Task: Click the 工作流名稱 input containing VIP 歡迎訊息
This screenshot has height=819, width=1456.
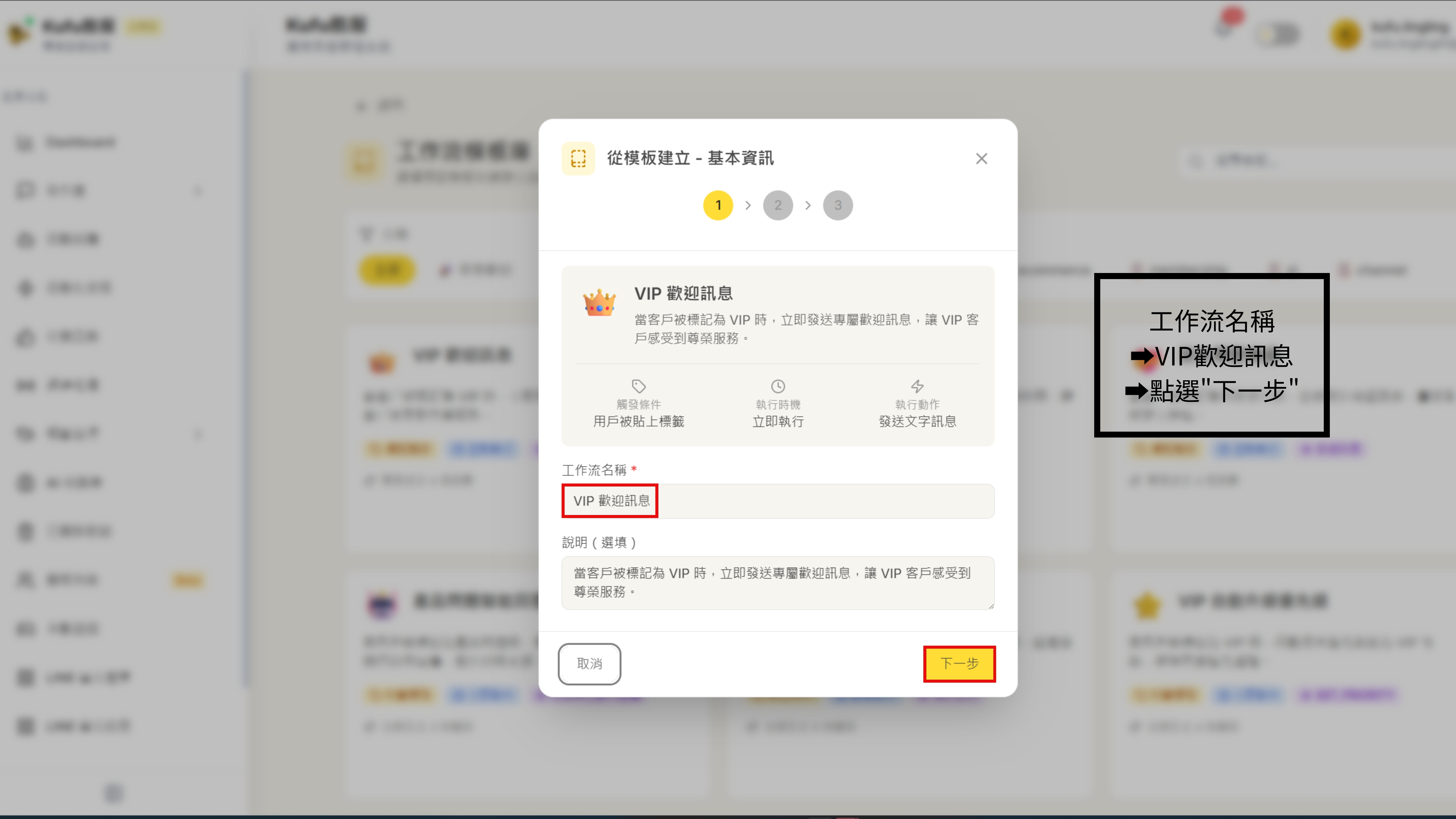Action: pos(778,501)
